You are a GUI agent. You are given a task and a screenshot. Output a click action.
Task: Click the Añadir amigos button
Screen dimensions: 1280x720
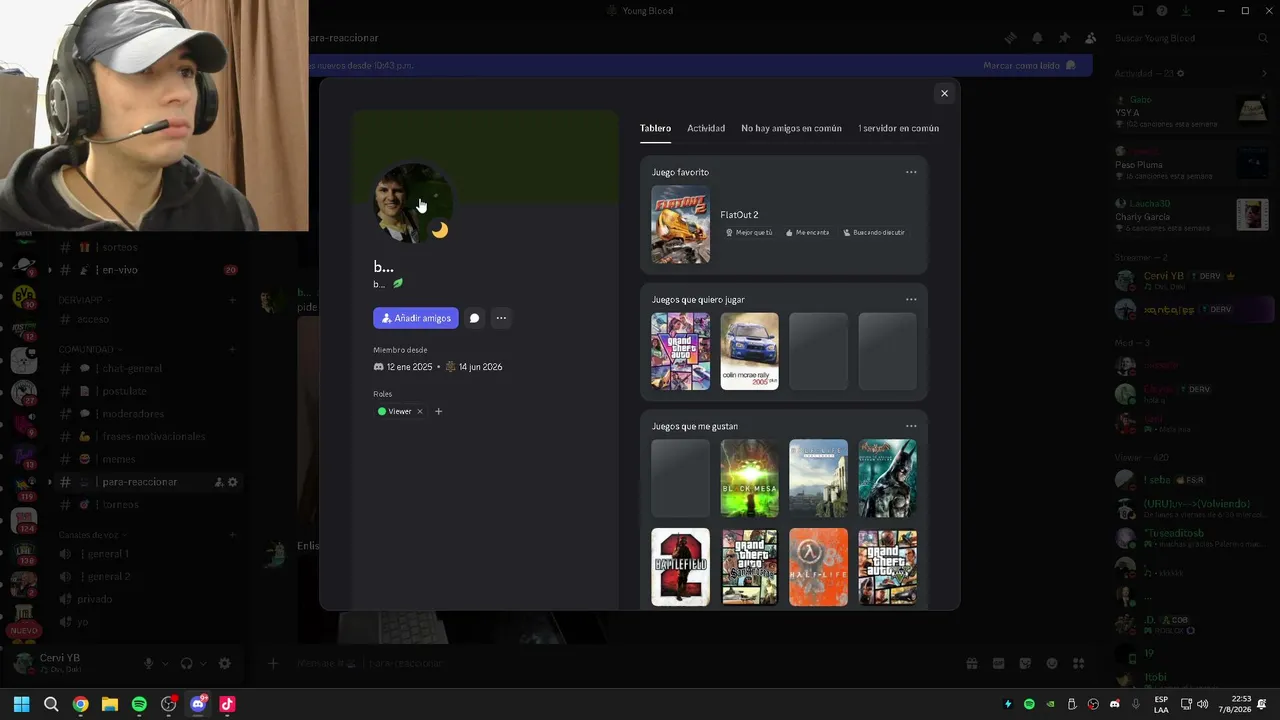pyautogui.click(x=416, y=318)
